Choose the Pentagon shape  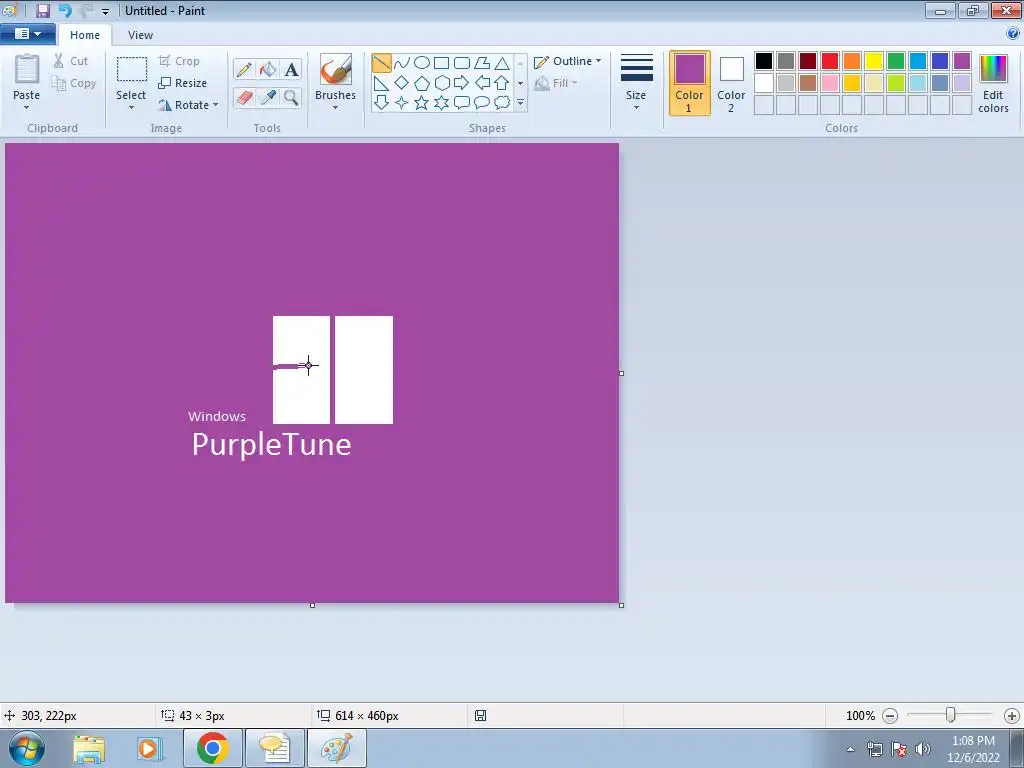pyautogui.click(x=422, y=83)
